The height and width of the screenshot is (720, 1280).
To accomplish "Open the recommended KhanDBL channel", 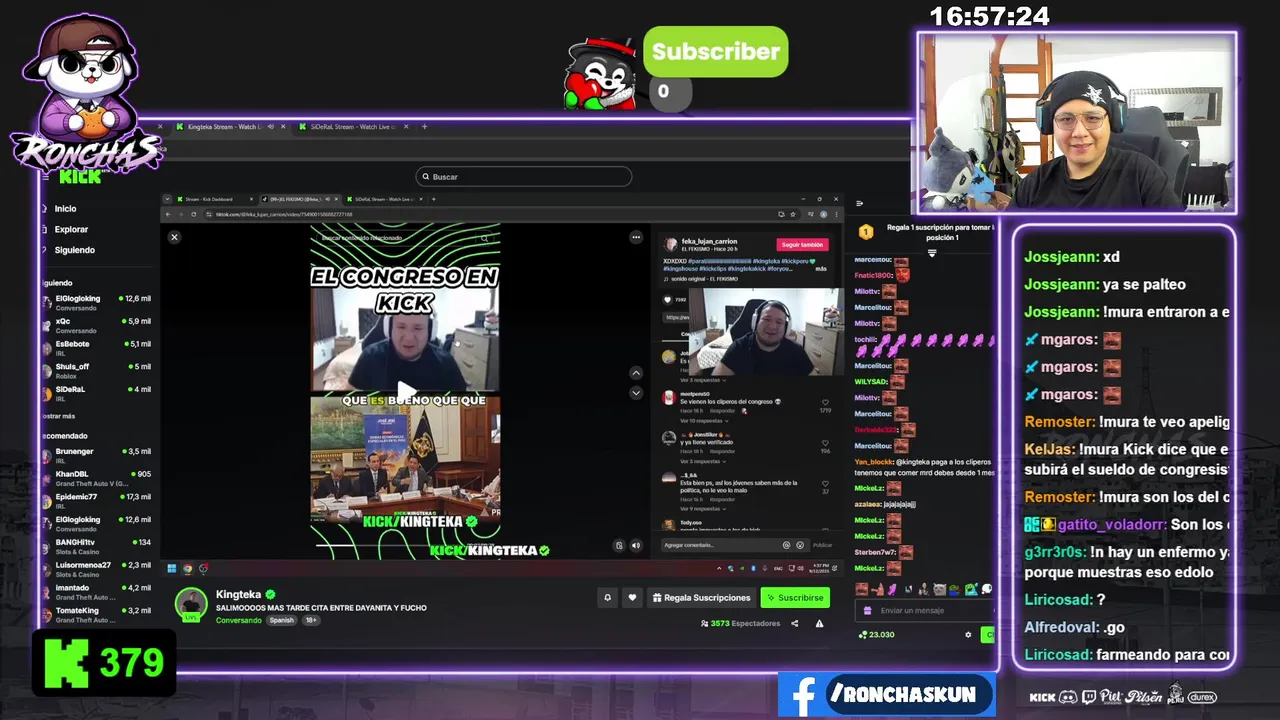I will coord(97,478).
